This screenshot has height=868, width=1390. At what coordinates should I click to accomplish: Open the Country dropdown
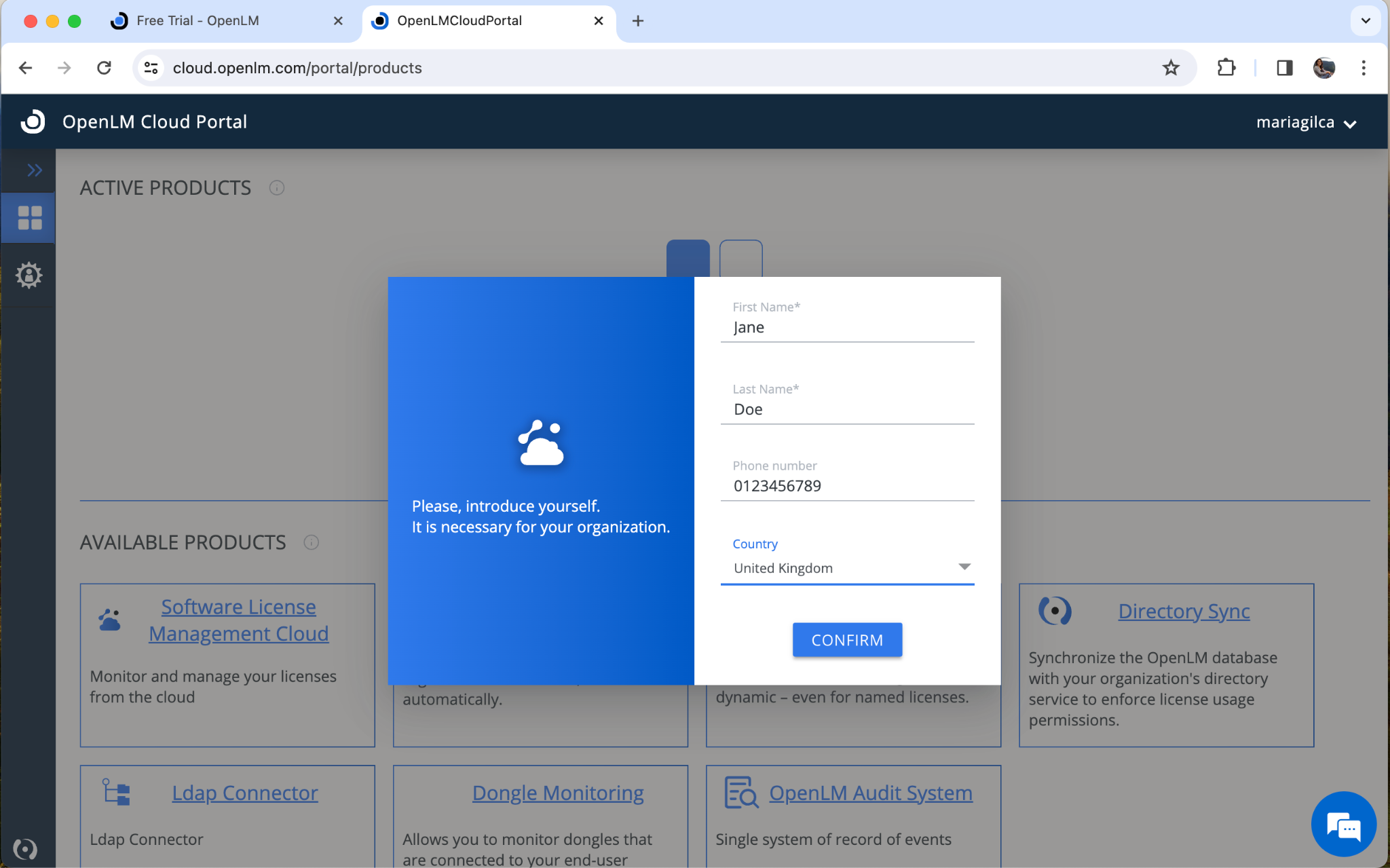pos(847,568)
